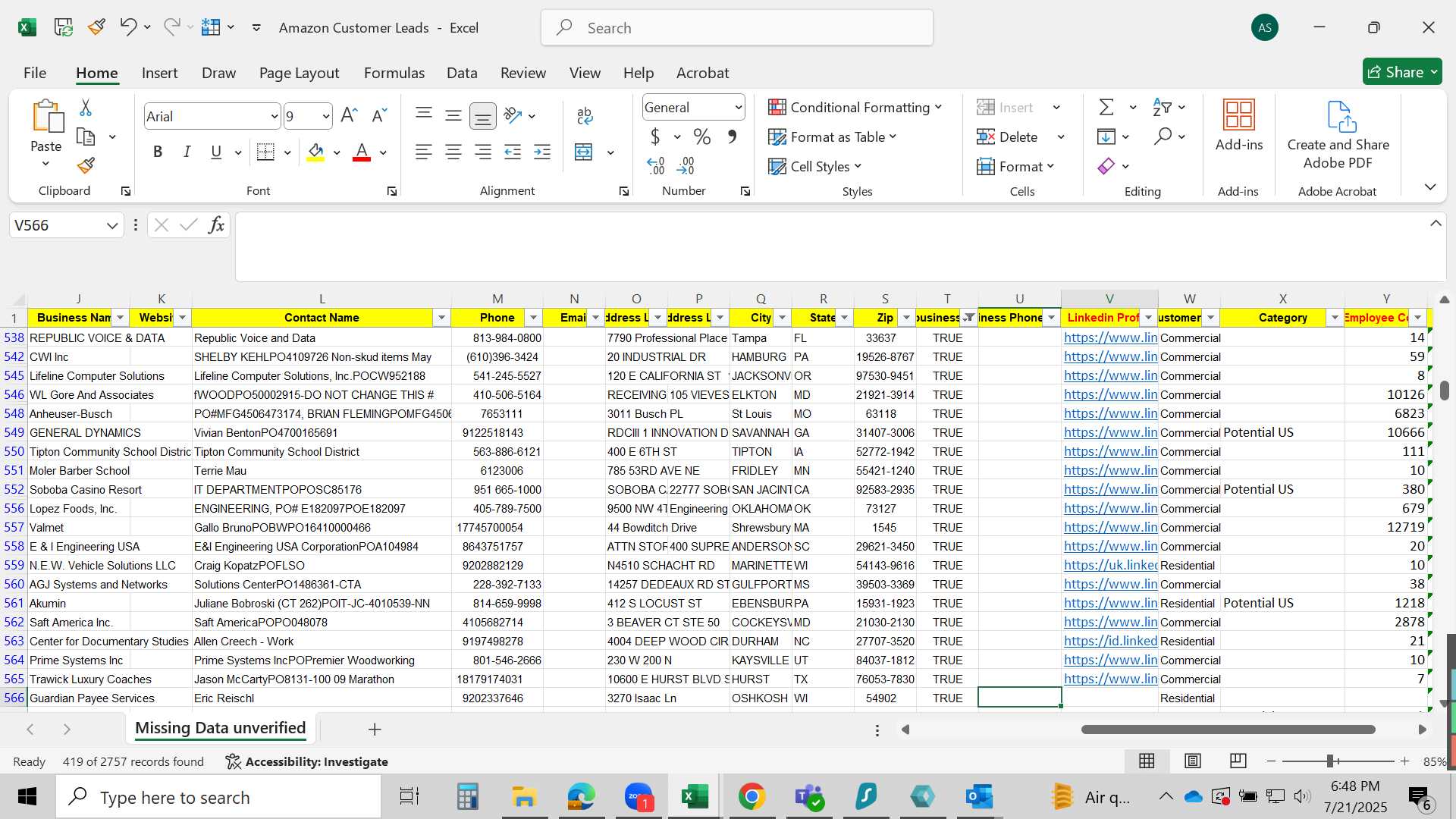The width and height of the screenshot is (1456, 819).
Task: Click the Sort & Filter icon
Action: pos(1162,107)
